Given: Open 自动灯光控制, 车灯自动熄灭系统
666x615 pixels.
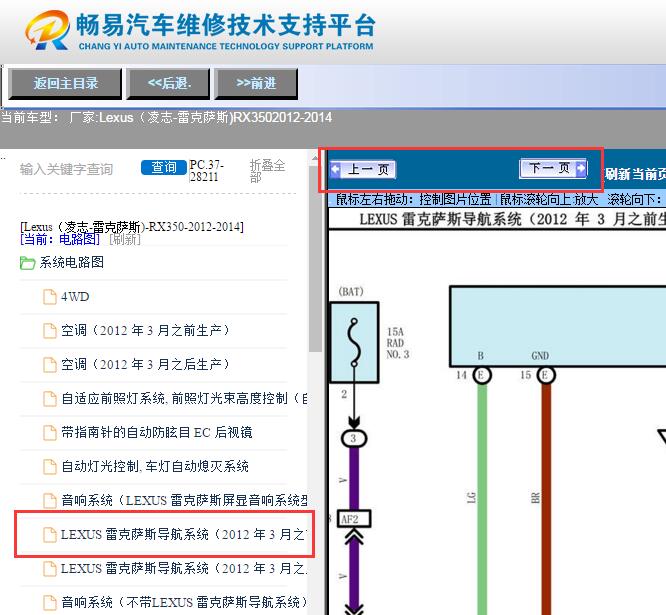Looking at the screenshot, I should click(155, 466).
